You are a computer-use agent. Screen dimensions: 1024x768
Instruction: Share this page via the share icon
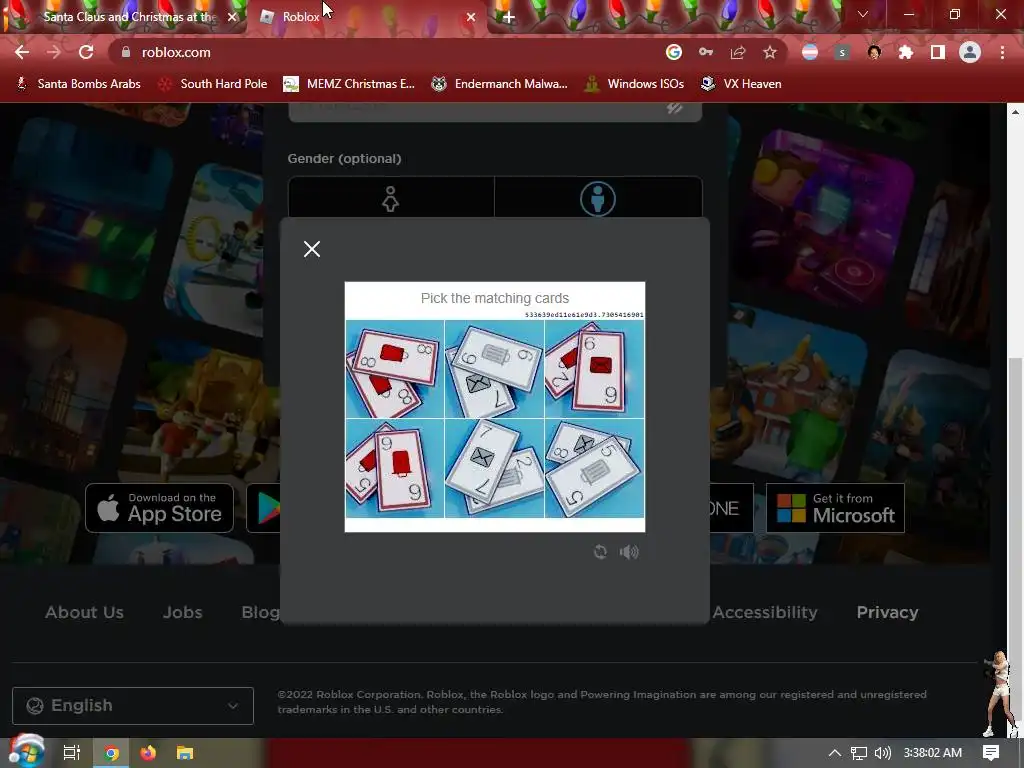[738, 52]
